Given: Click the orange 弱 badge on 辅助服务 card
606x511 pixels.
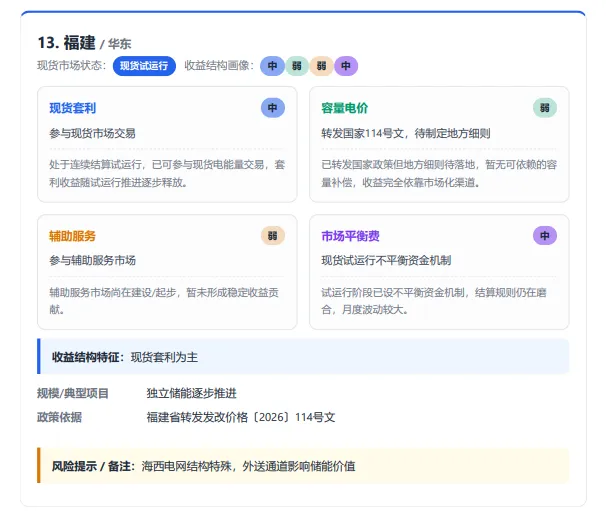Looking at the screenshot, I should 273,235.
